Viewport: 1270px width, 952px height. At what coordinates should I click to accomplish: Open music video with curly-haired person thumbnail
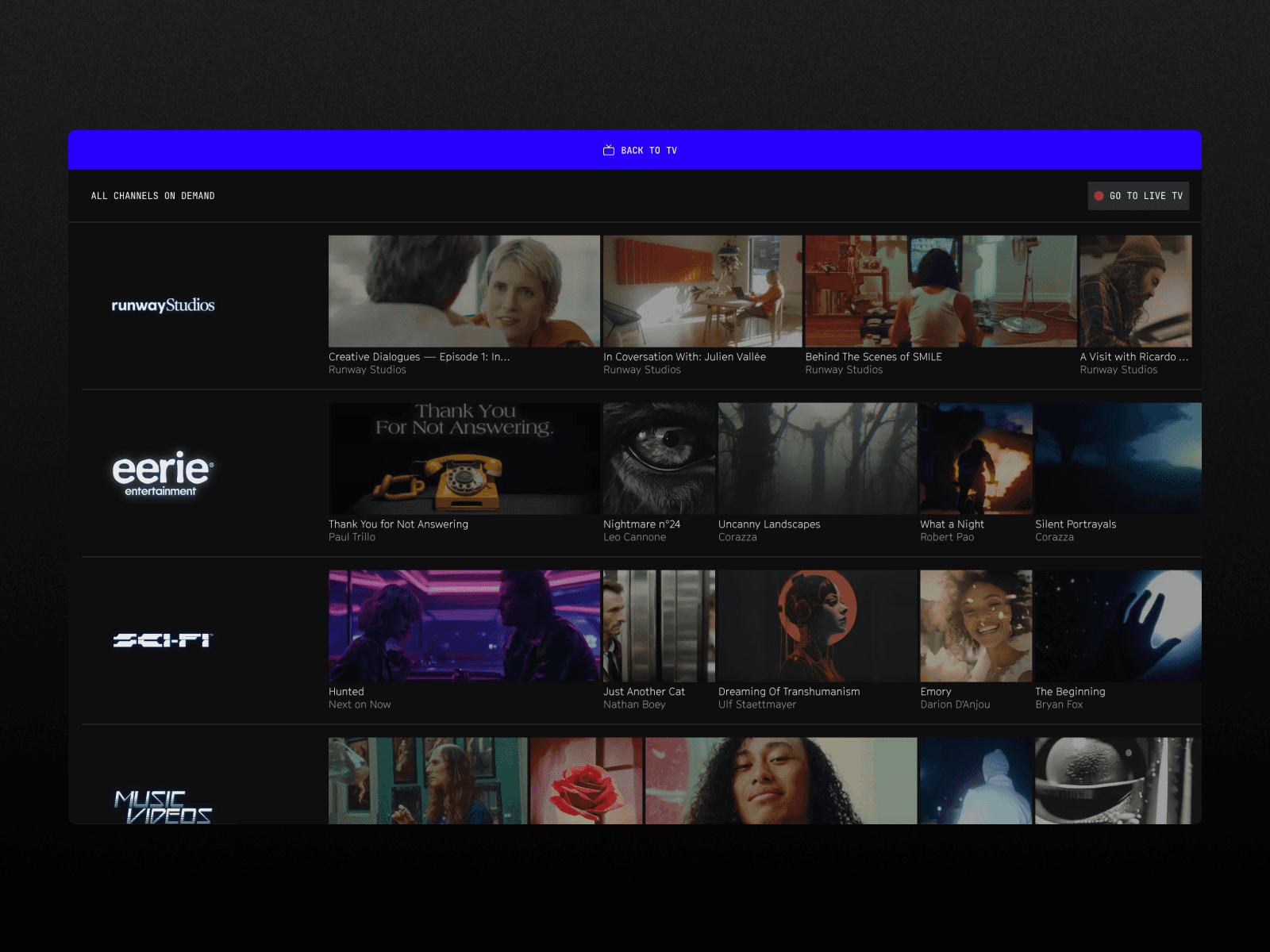[x=781, y=781]
